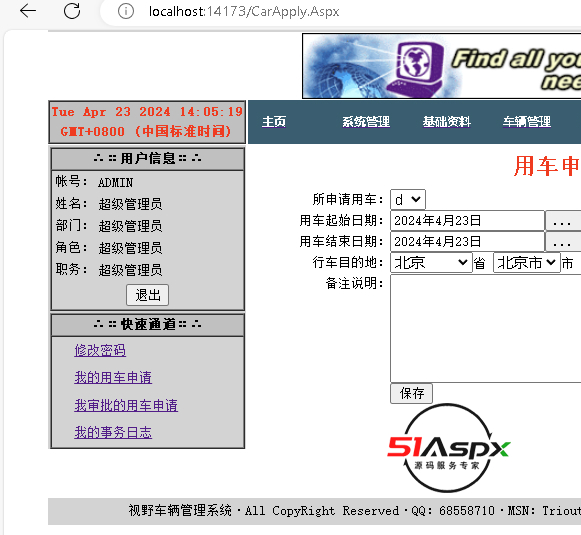Open the 我审批的用车申请 link
The height and width of the screenshot is (535, 581).
pos(126,405)
